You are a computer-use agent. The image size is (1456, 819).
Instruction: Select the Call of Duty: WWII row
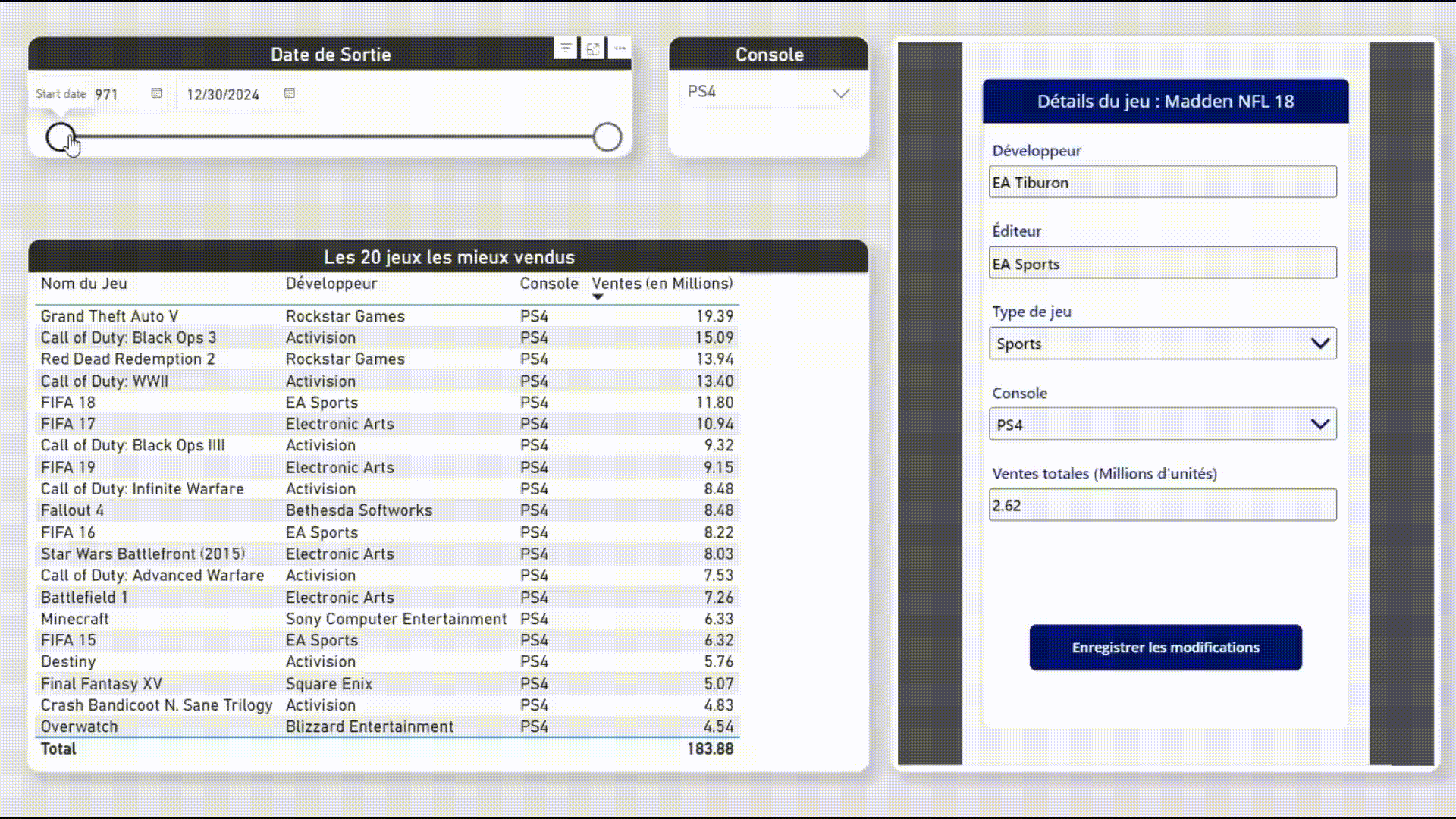point(387,381)
